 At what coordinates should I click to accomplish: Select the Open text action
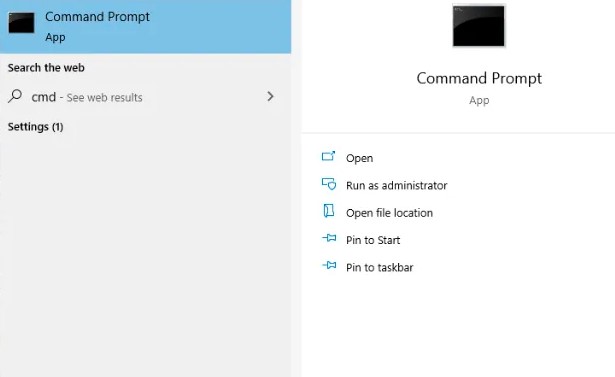coord(359,158)
